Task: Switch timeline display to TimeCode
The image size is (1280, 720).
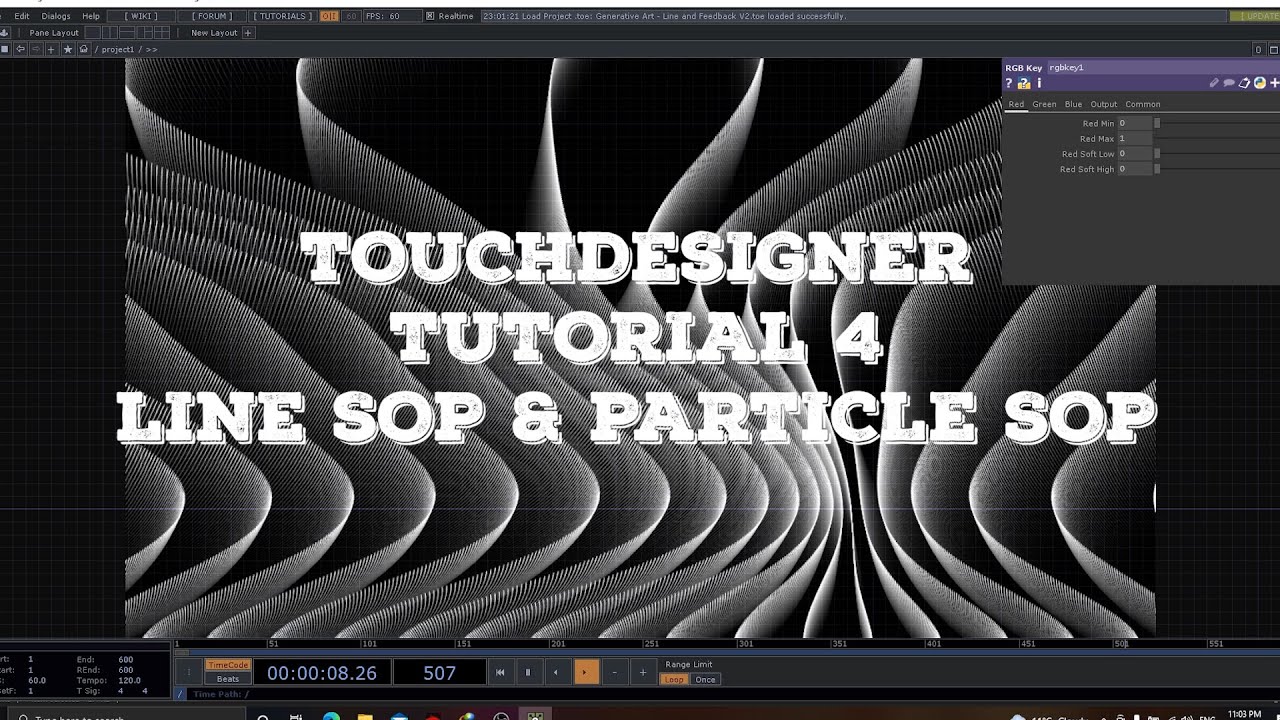Action: [227, 665]
